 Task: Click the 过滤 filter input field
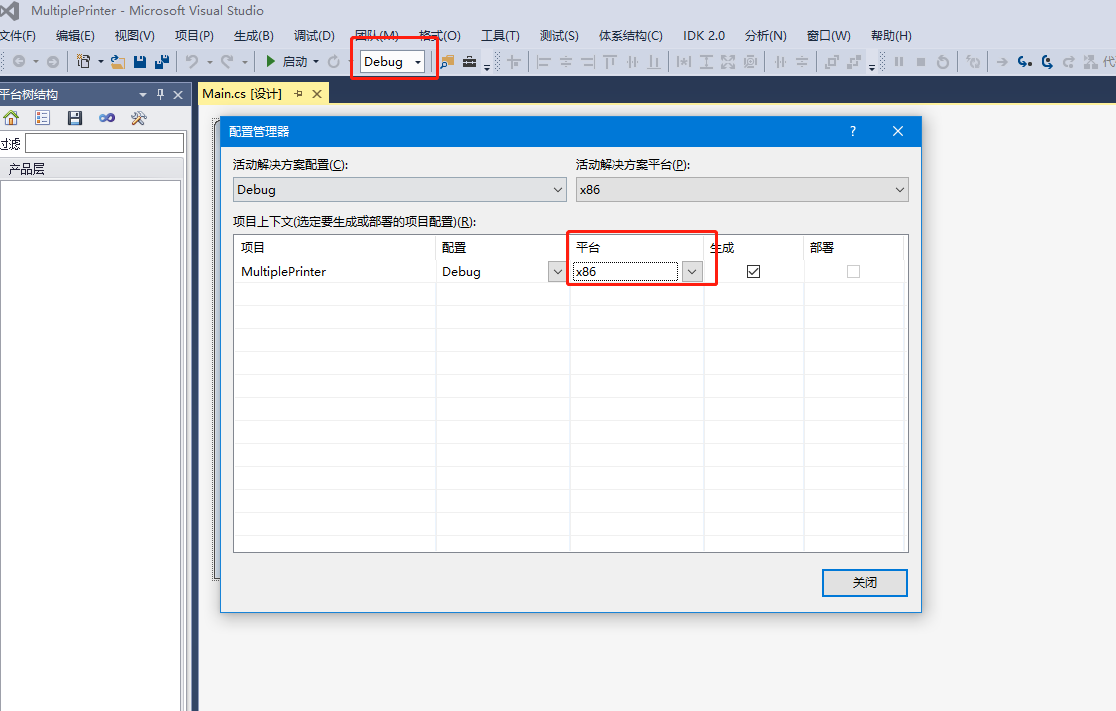(x=105, y=143)
